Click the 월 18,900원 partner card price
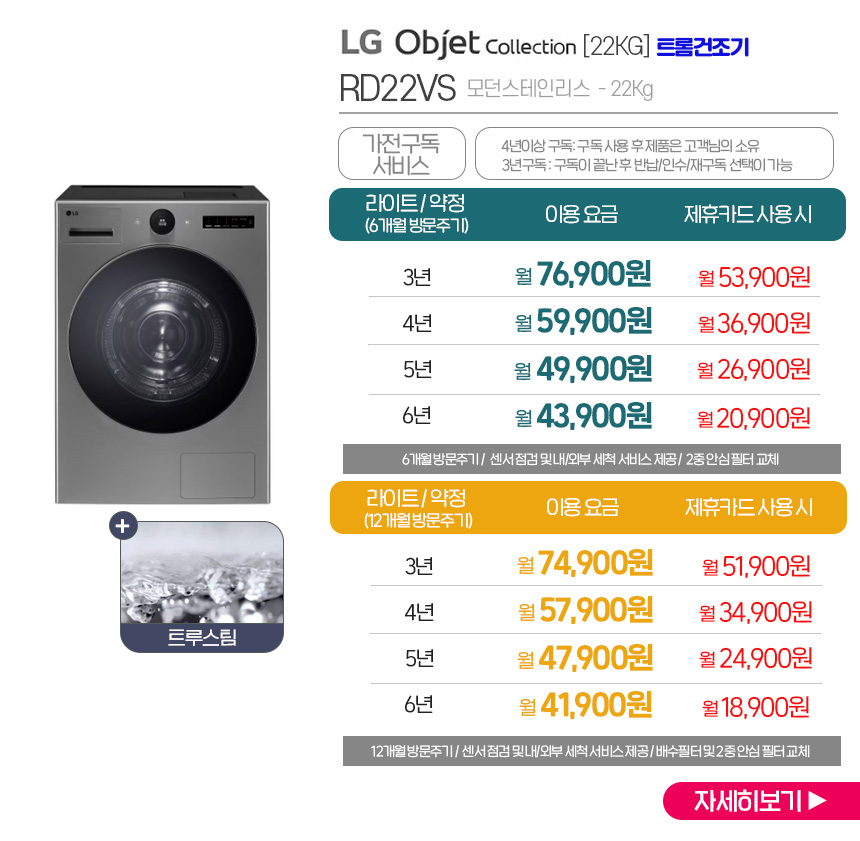Image resolution: width=860 pixels, height=841 pixels. 756,708
